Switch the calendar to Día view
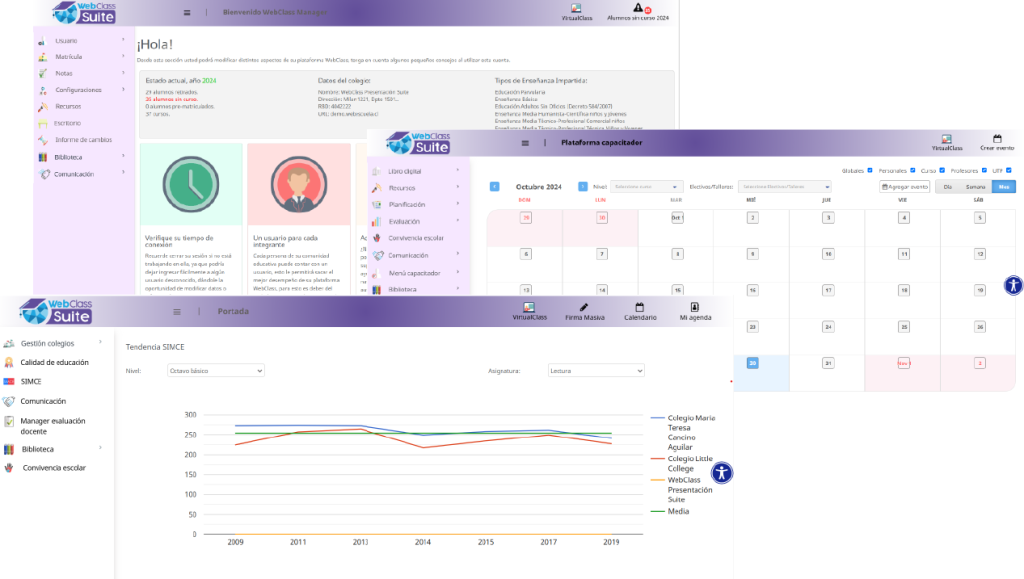Screen dimensions: 1024x579 pyautogui.click(x=948, y=187)
